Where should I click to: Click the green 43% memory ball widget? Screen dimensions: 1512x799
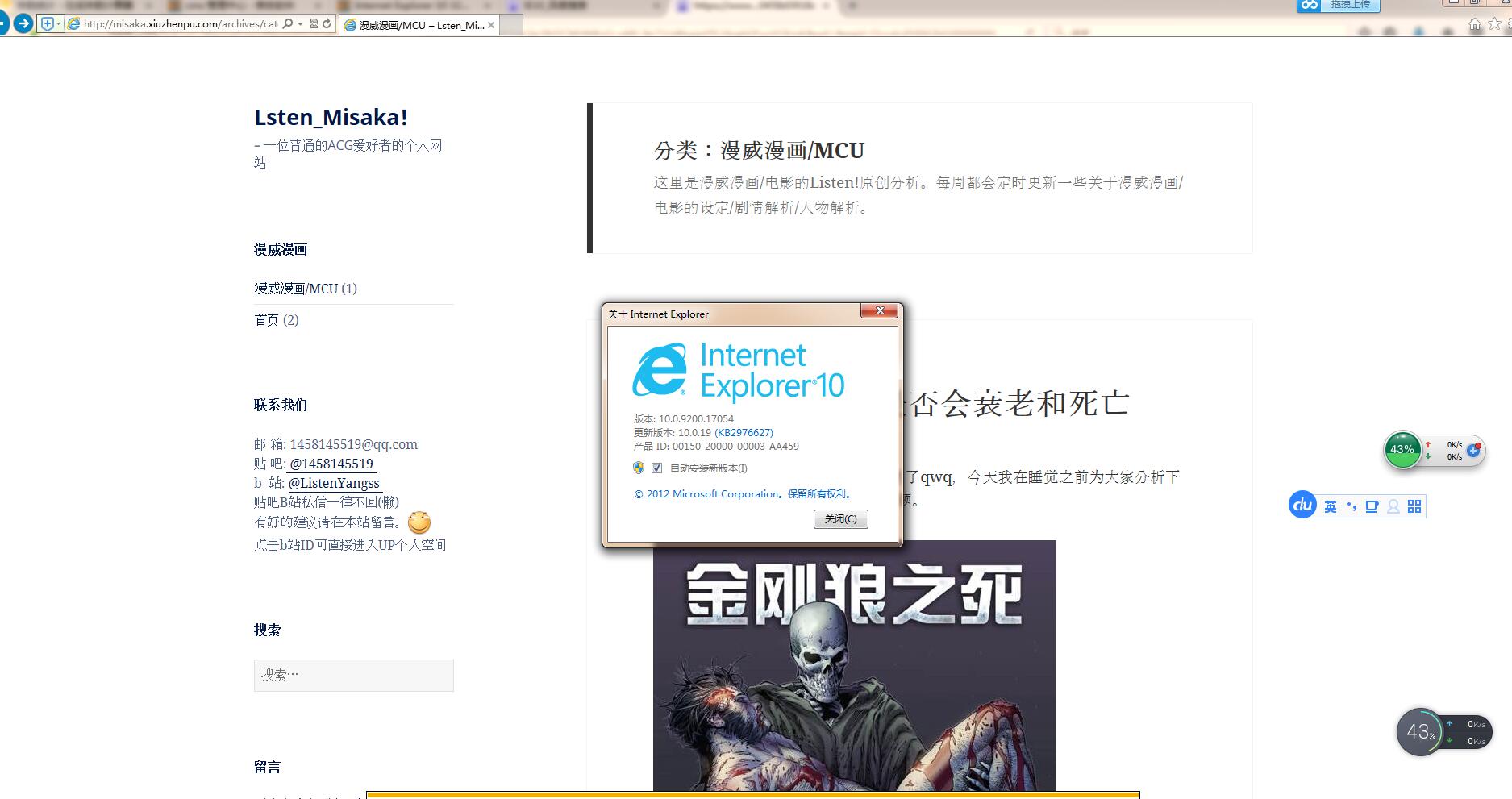[1402, 450]
